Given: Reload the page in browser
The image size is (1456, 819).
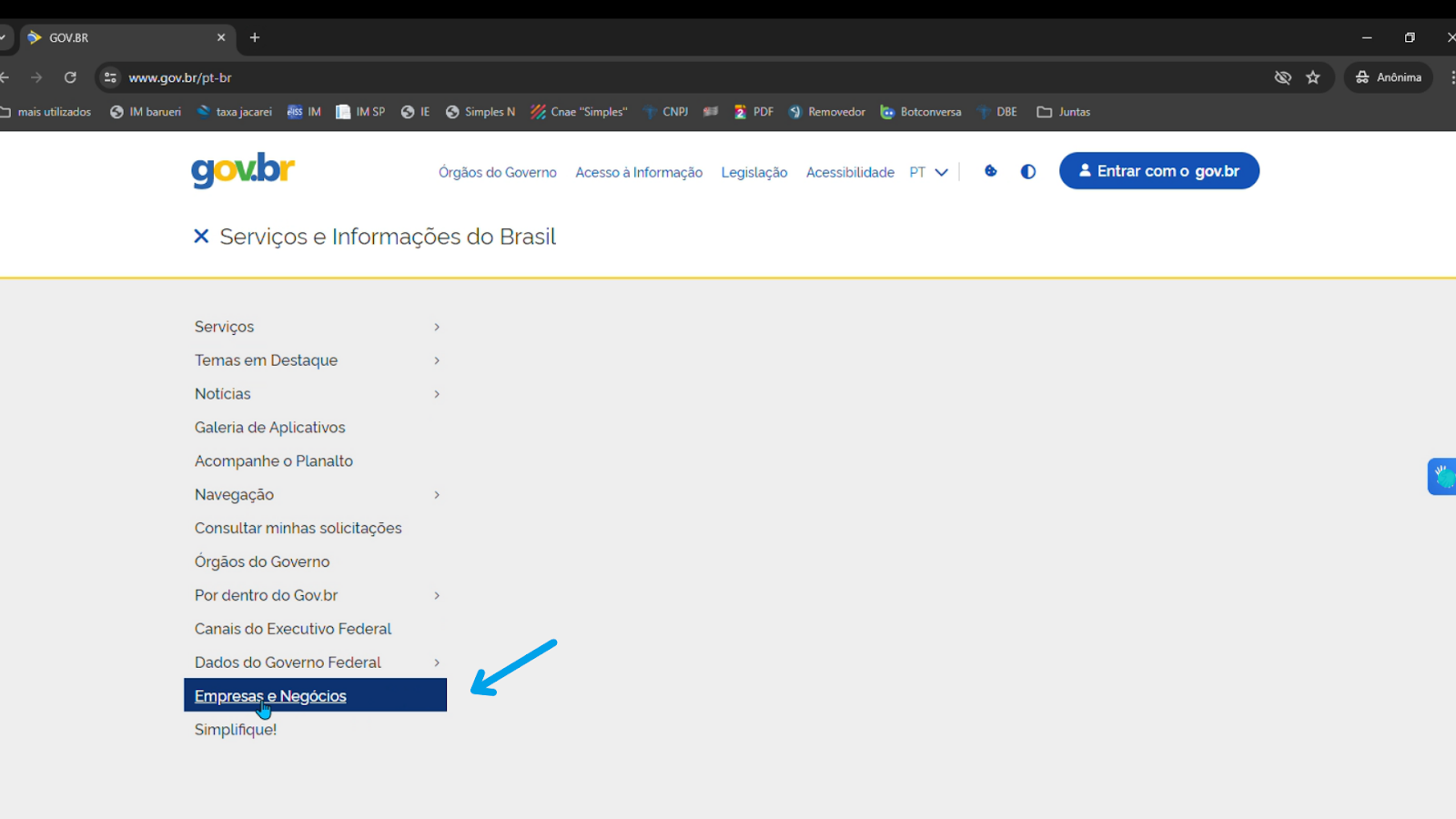Looking at the screenshot, I should coord(70,77).
